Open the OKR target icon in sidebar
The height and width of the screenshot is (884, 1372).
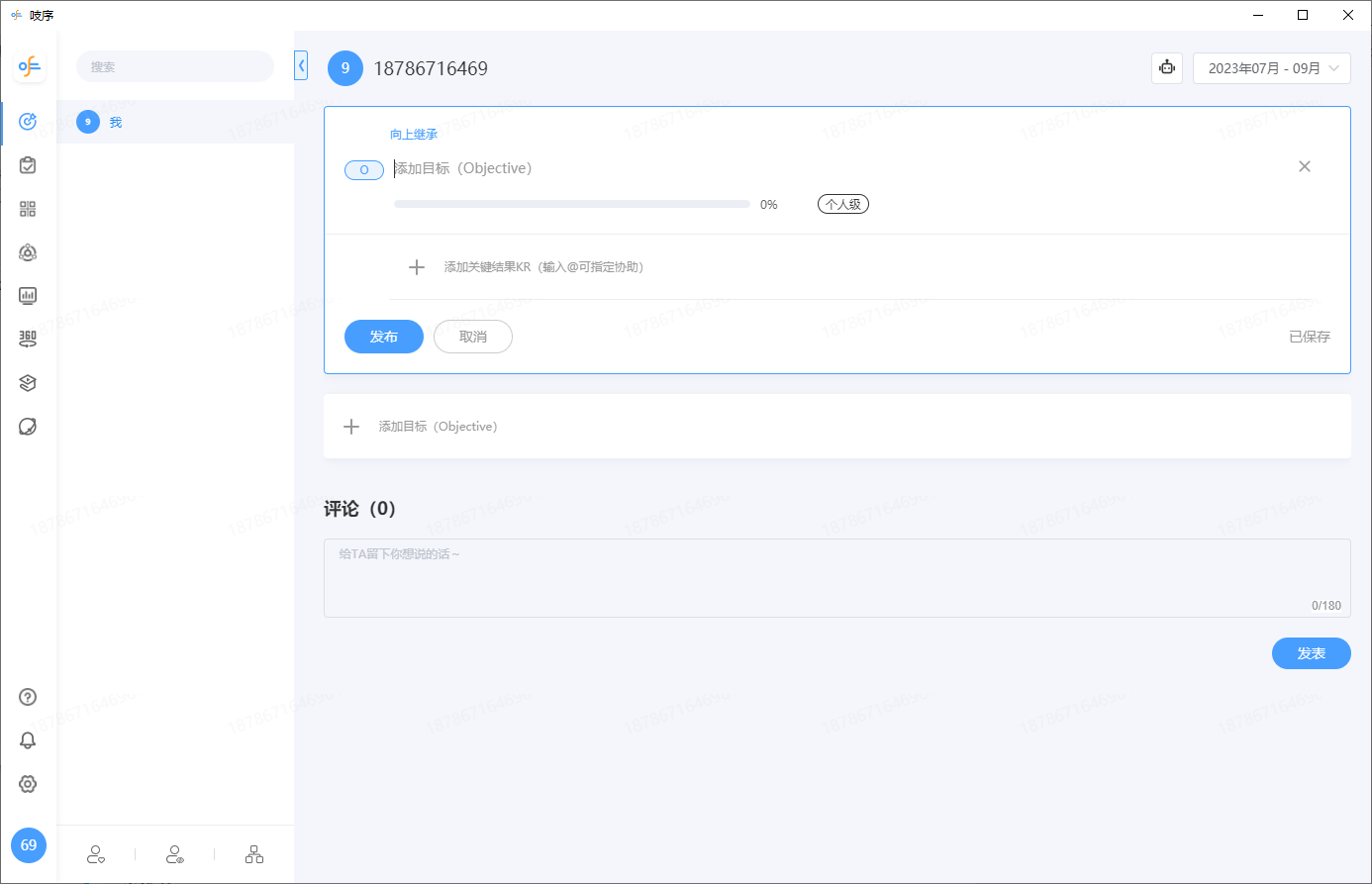click(x=28, y=122)
